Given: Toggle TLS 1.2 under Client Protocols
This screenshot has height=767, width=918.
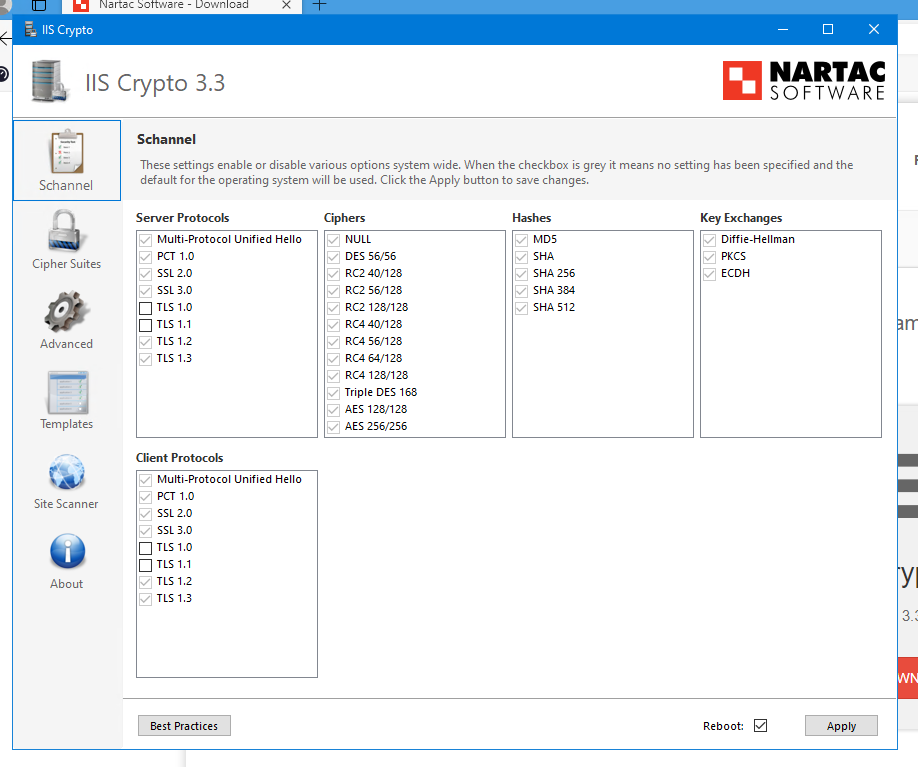Looking at the screenshot, I should [146, 582].
